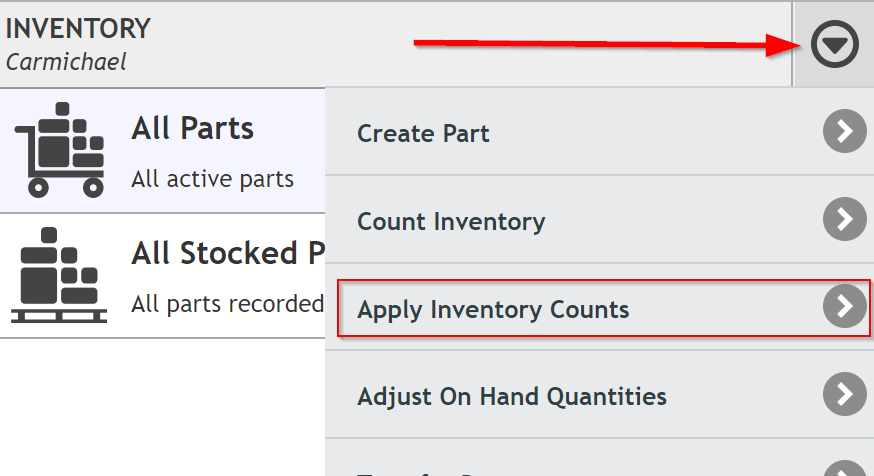Click the empty white area below parts list
This screenshot has width=874, height=476.
pyautogui.click(x=162, y=407)
